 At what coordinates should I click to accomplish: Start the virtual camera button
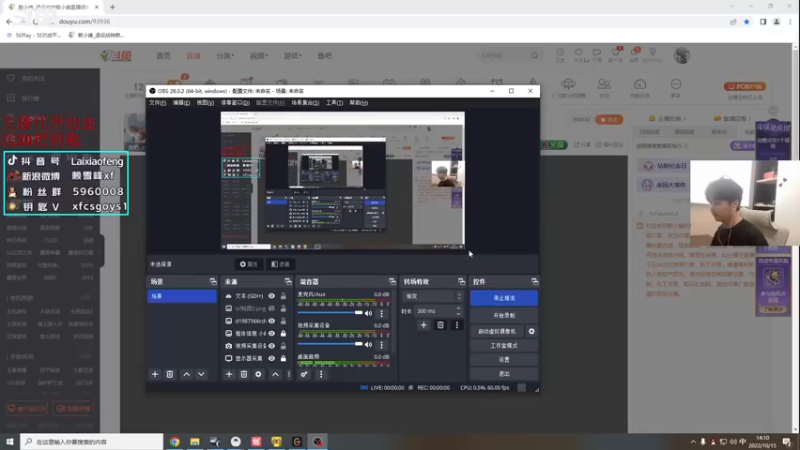pos(497,332)
